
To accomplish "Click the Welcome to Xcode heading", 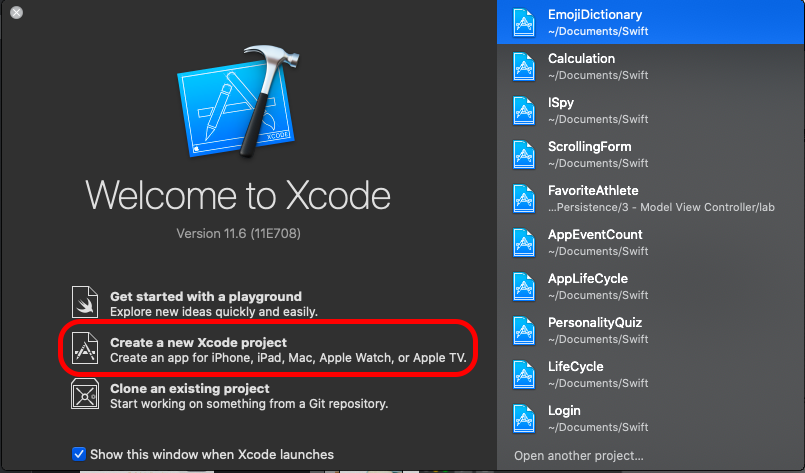I will (x=238, y=195).
